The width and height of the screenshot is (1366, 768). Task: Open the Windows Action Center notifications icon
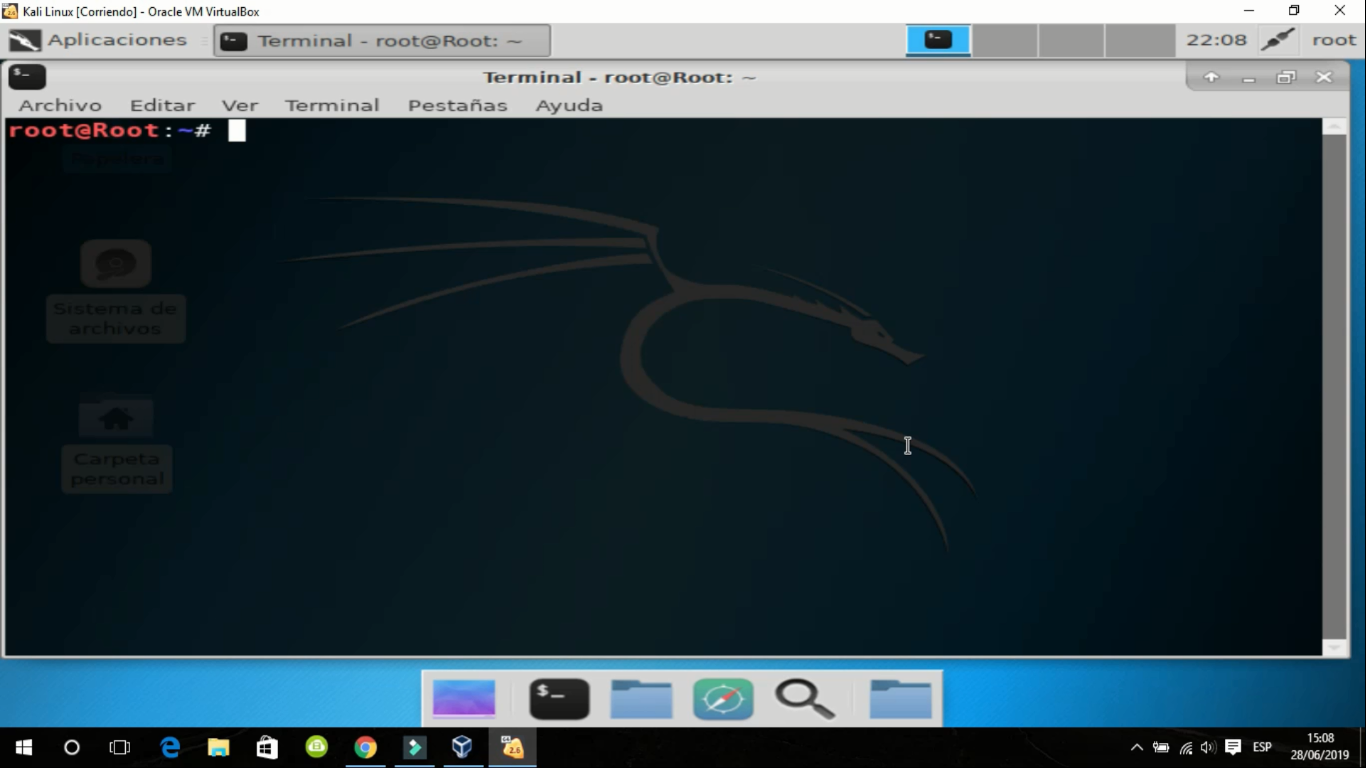(x=1233, y=747)
